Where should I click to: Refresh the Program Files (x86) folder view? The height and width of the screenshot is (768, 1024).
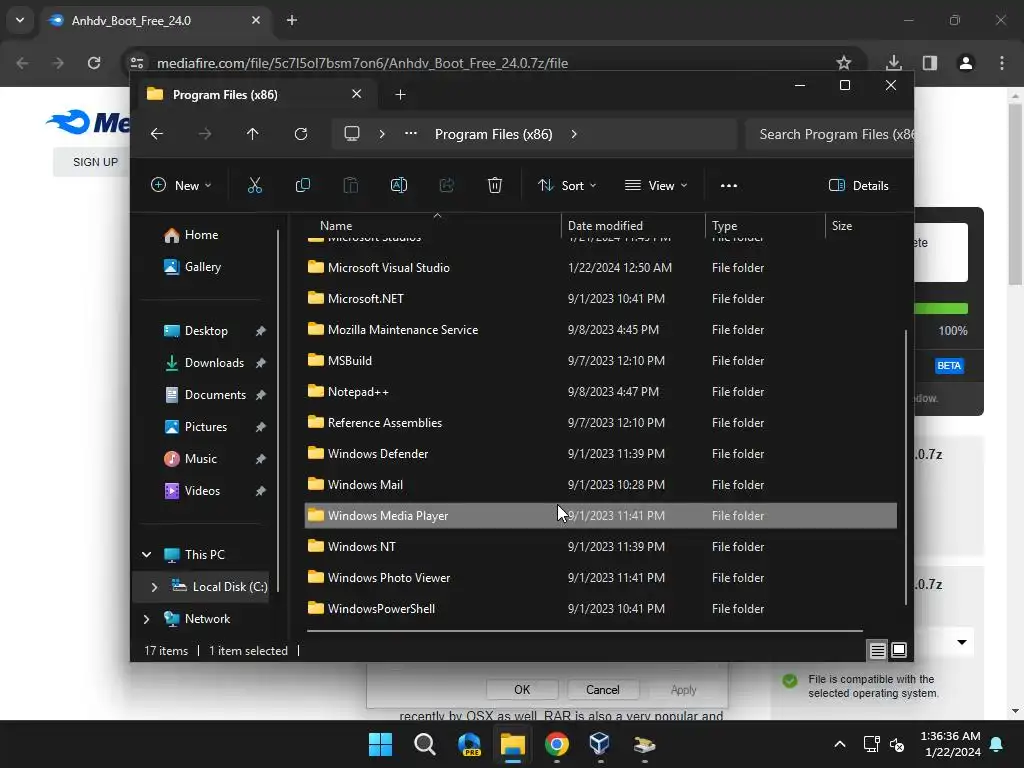coord(300,134)
